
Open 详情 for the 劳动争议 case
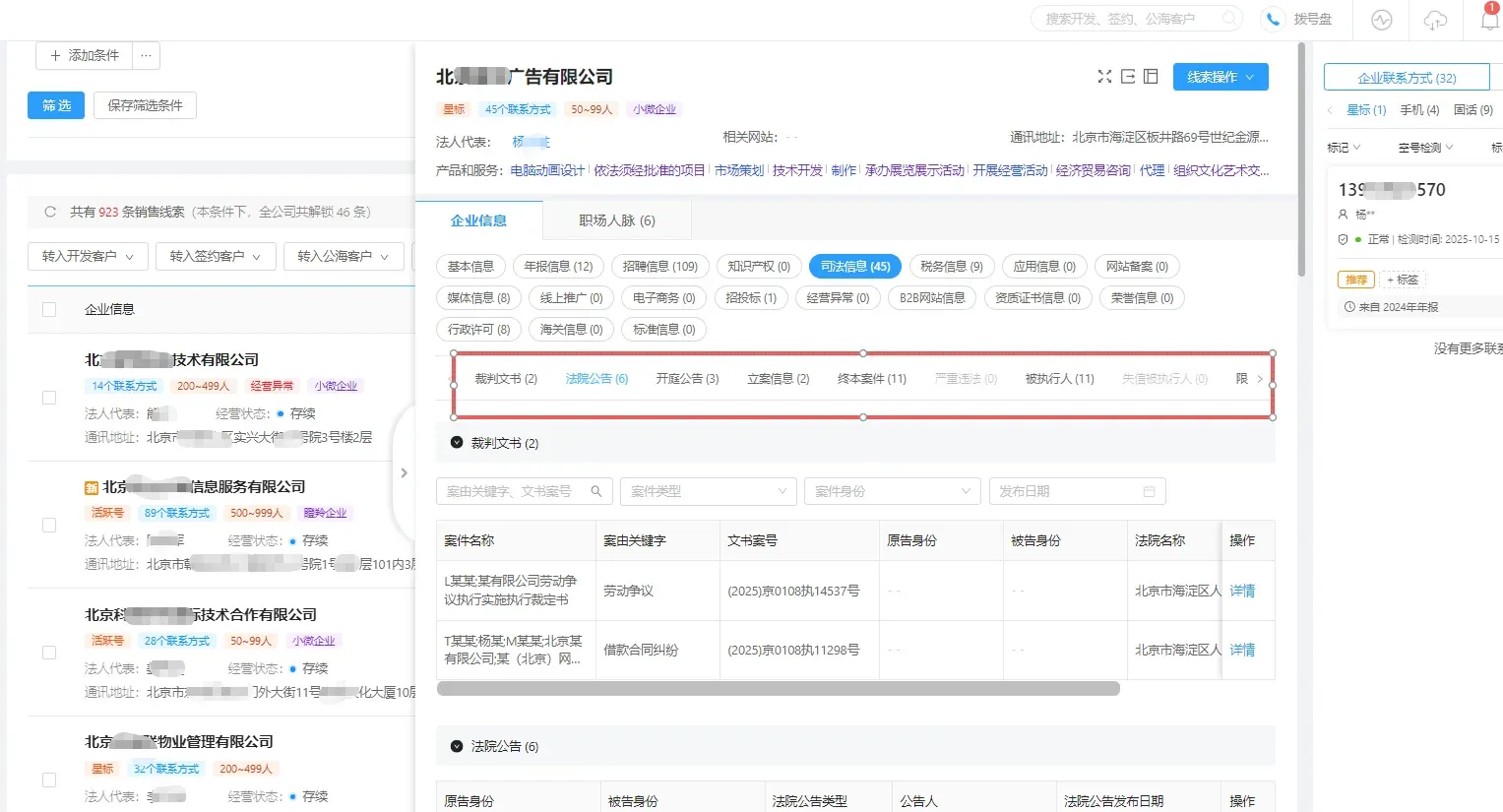click(x=1242, y=591)
